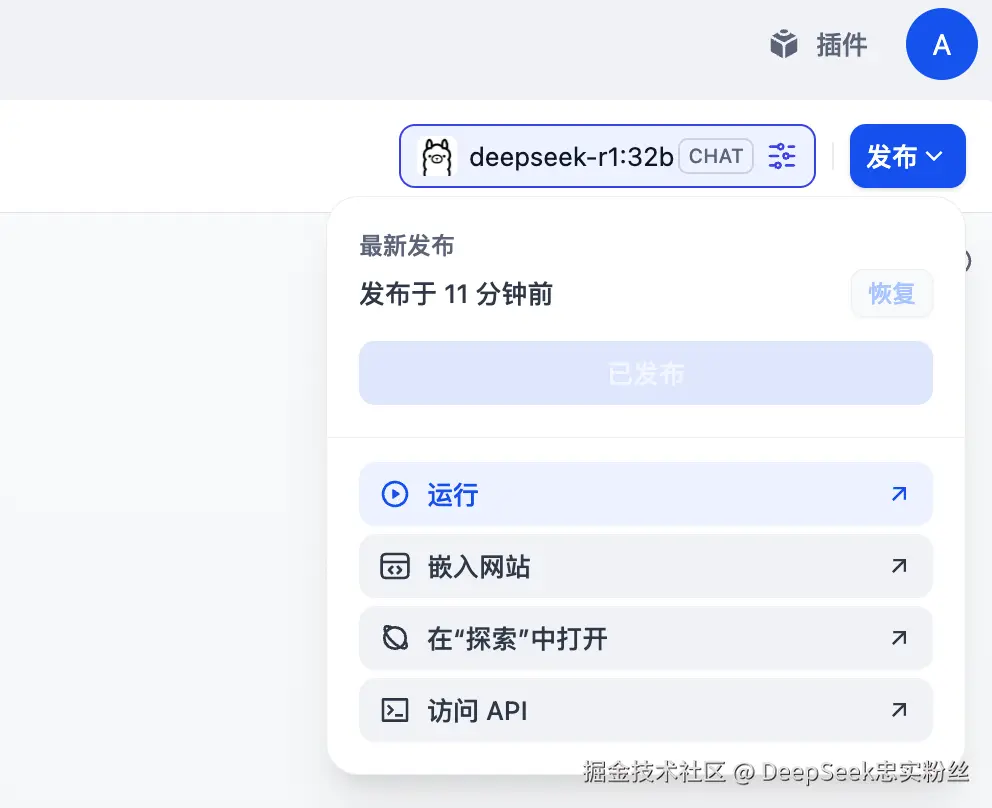The width and height of the screenshot is (992, 808).
Task: Click the 发布于 11 分钟前 text
Action: tap(456, 294)
